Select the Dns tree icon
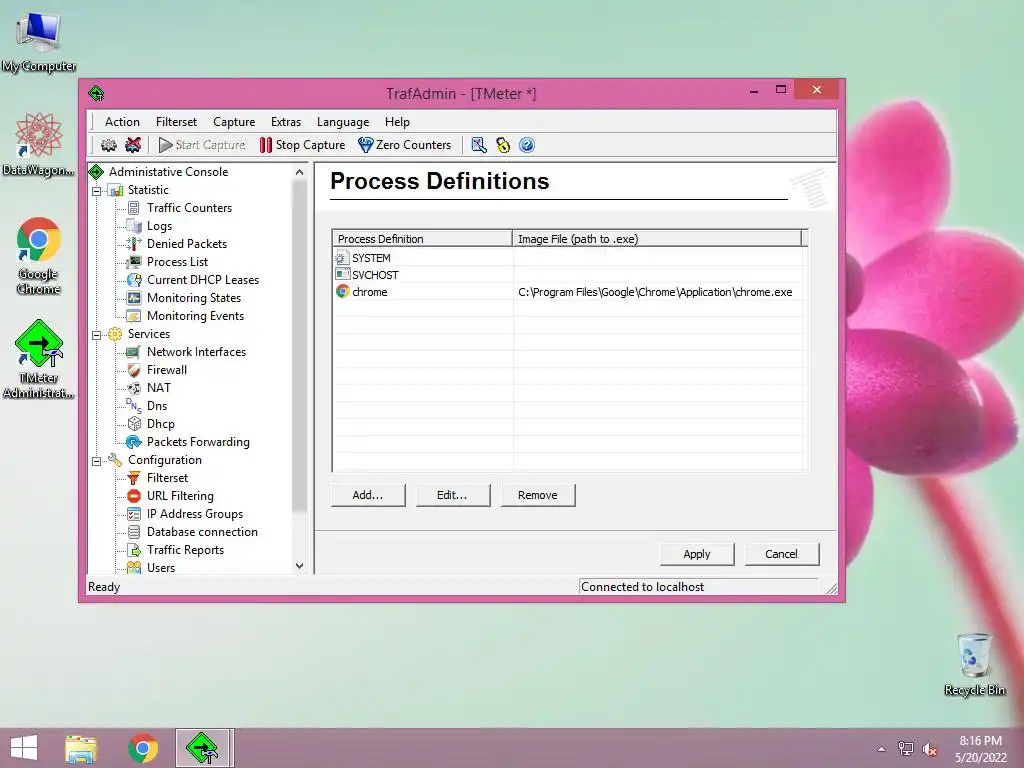Screen dimensions: 1024x768 (x=134, y=406)
